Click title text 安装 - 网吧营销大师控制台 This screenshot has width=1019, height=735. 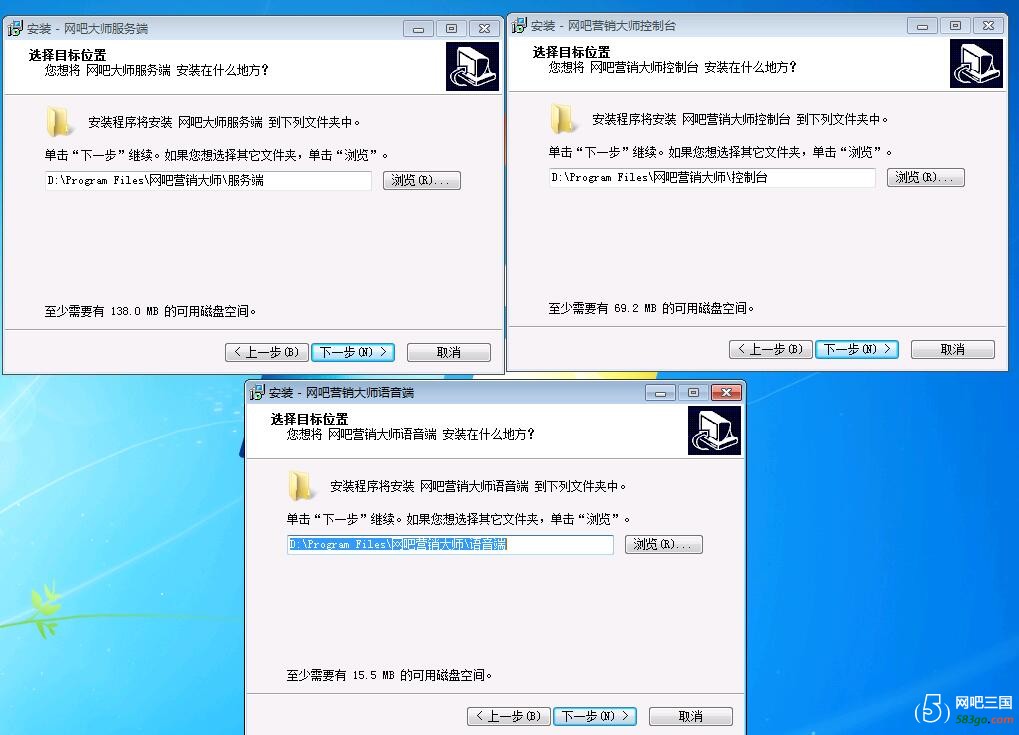coord(603,26)
